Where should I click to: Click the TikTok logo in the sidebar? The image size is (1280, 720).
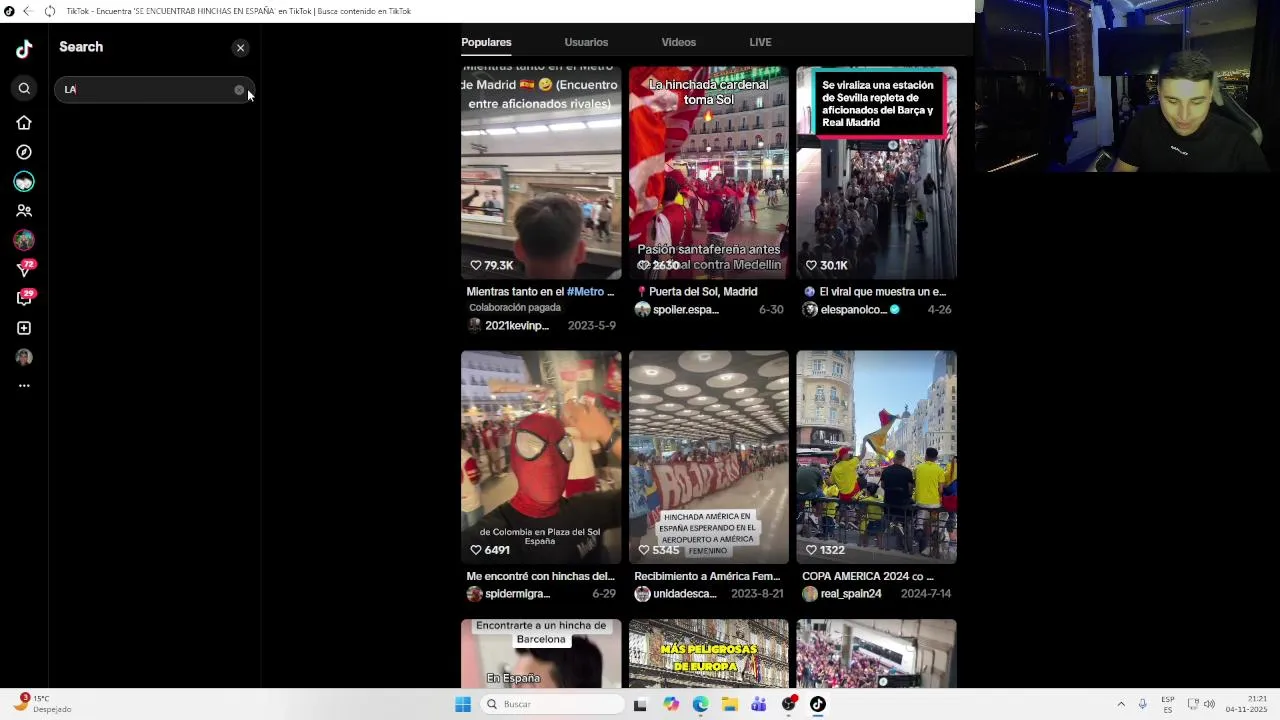24,49
